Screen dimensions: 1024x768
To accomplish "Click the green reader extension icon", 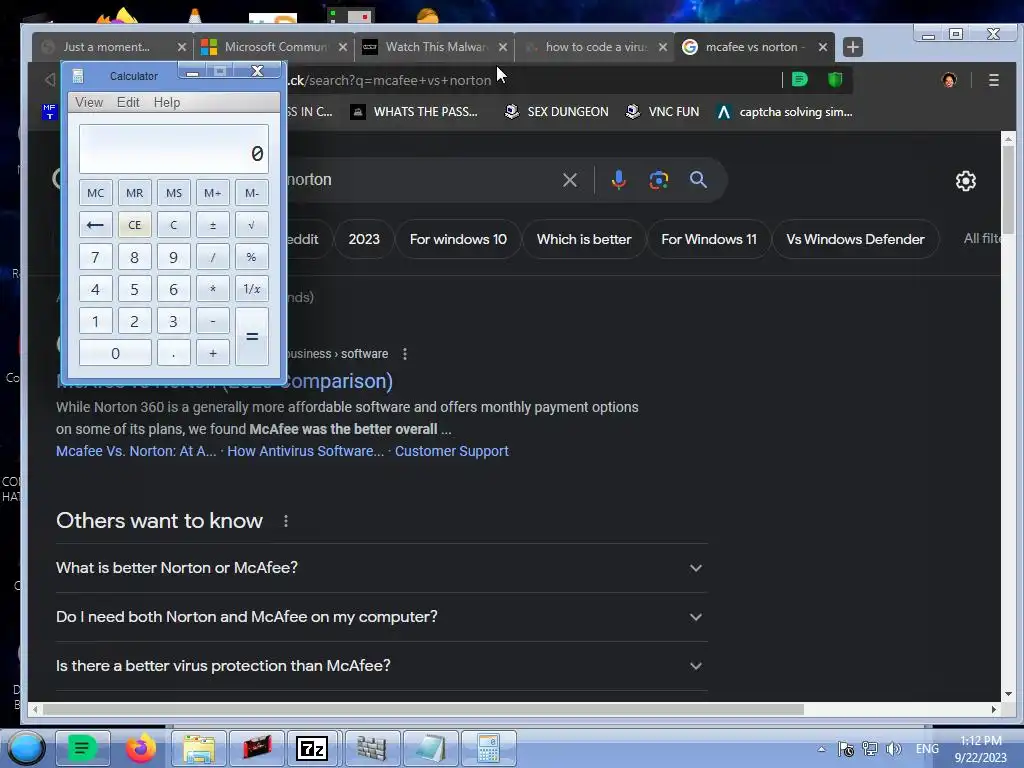I will coord(799,80).
